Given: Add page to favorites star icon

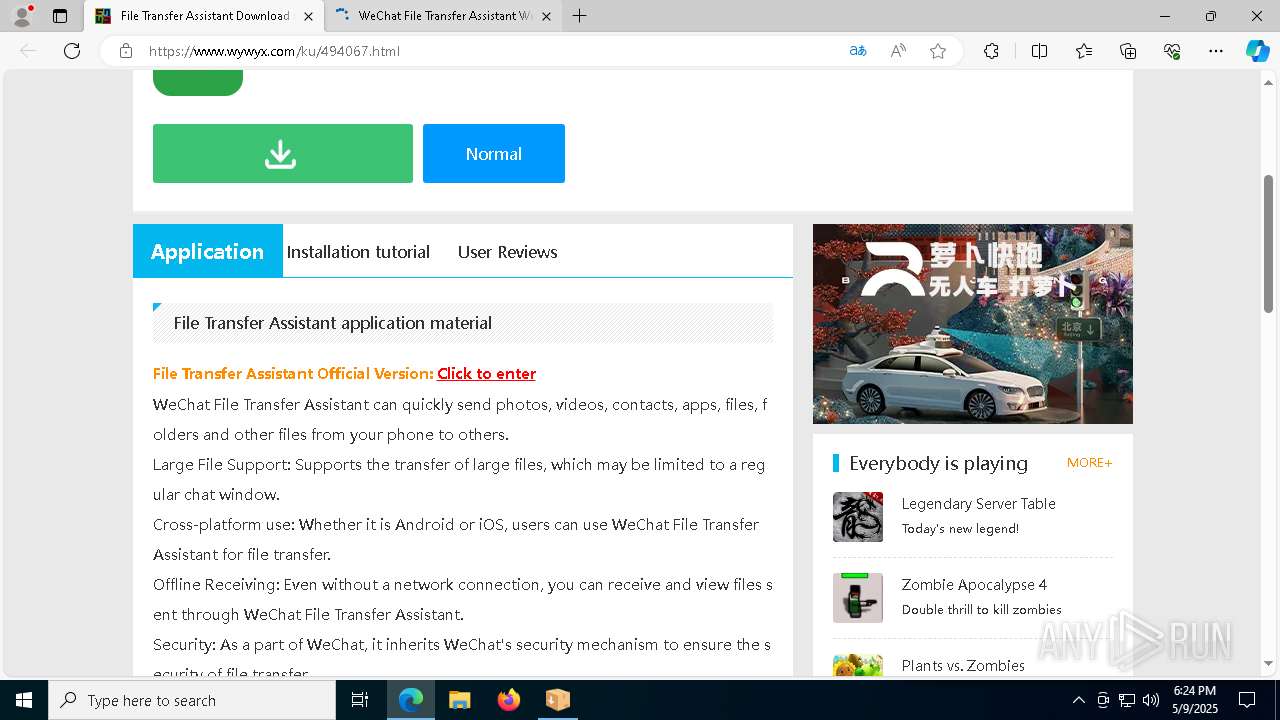Looking at the screenshot, I should (938, 51).
